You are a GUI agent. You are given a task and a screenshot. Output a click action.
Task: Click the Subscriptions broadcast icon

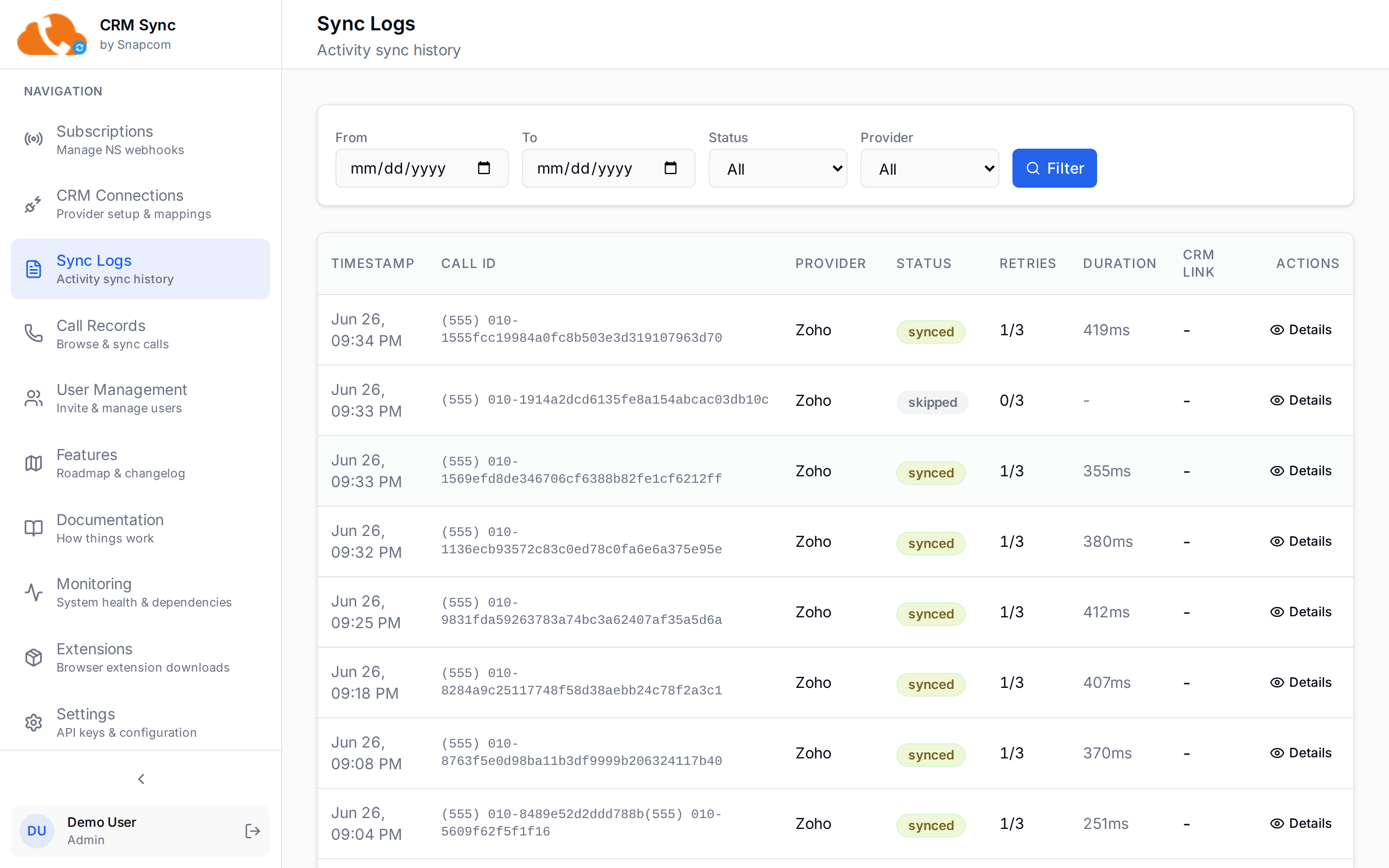point(33,139)
